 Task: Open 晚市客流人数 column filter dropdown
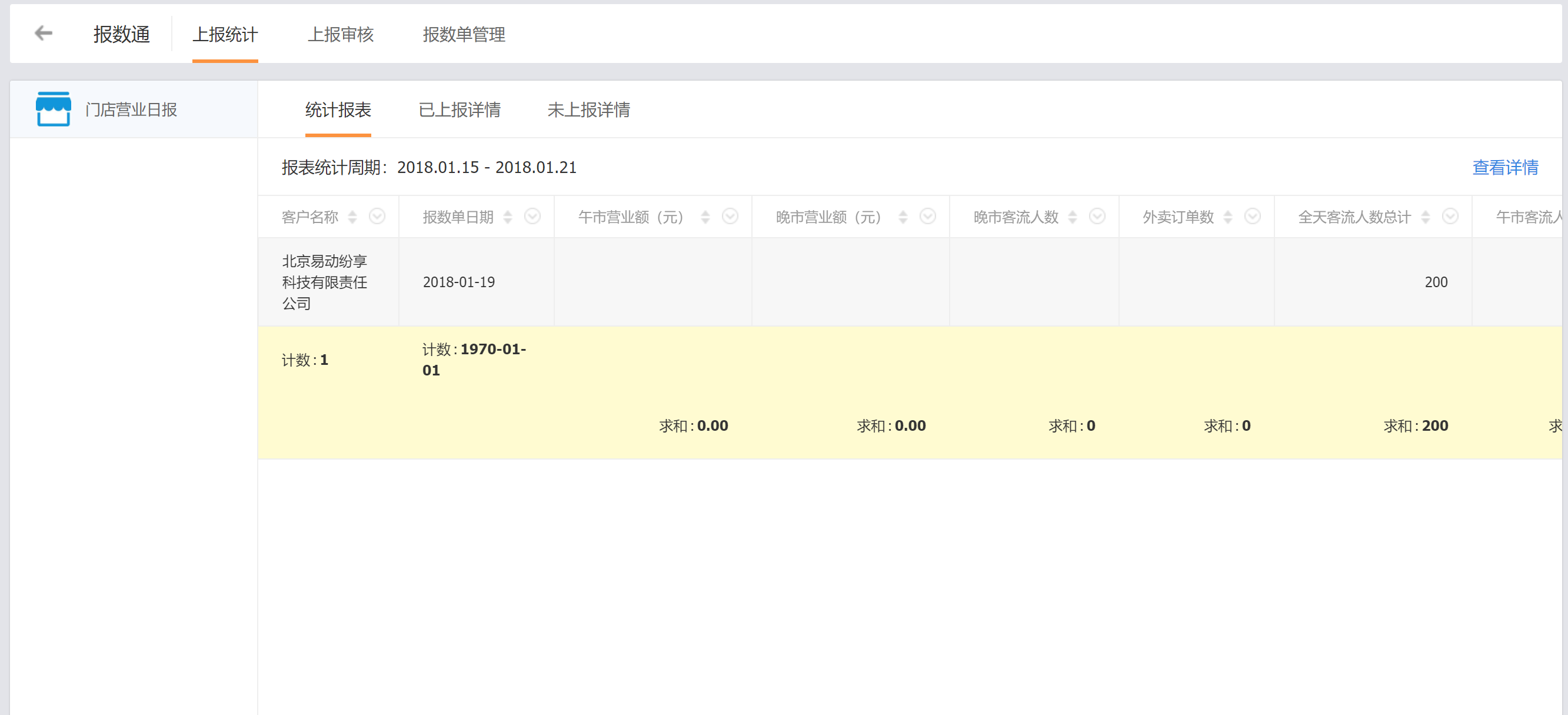pos(1097,216)
